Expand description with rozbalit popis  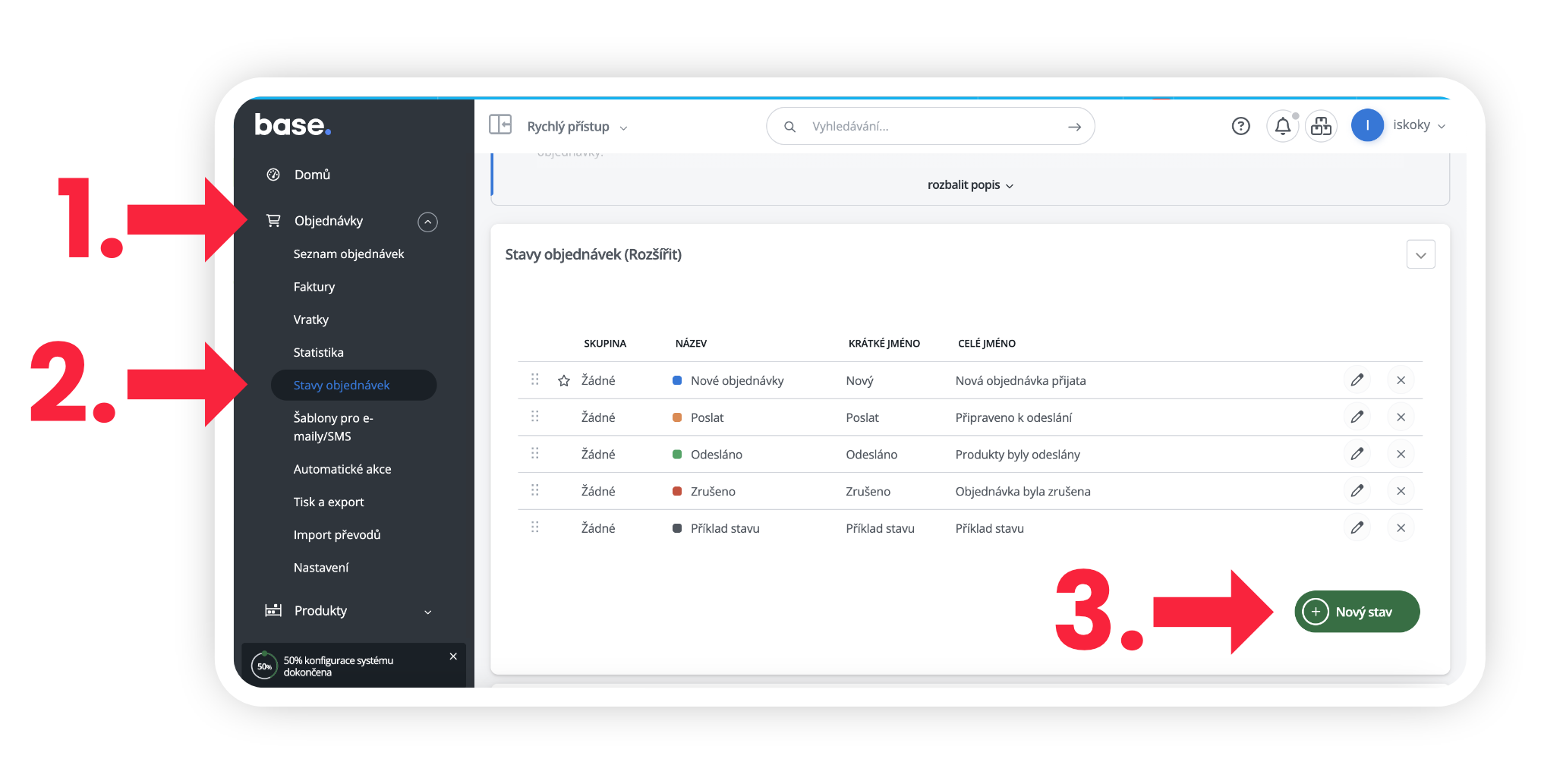click(x=970, y=185)
